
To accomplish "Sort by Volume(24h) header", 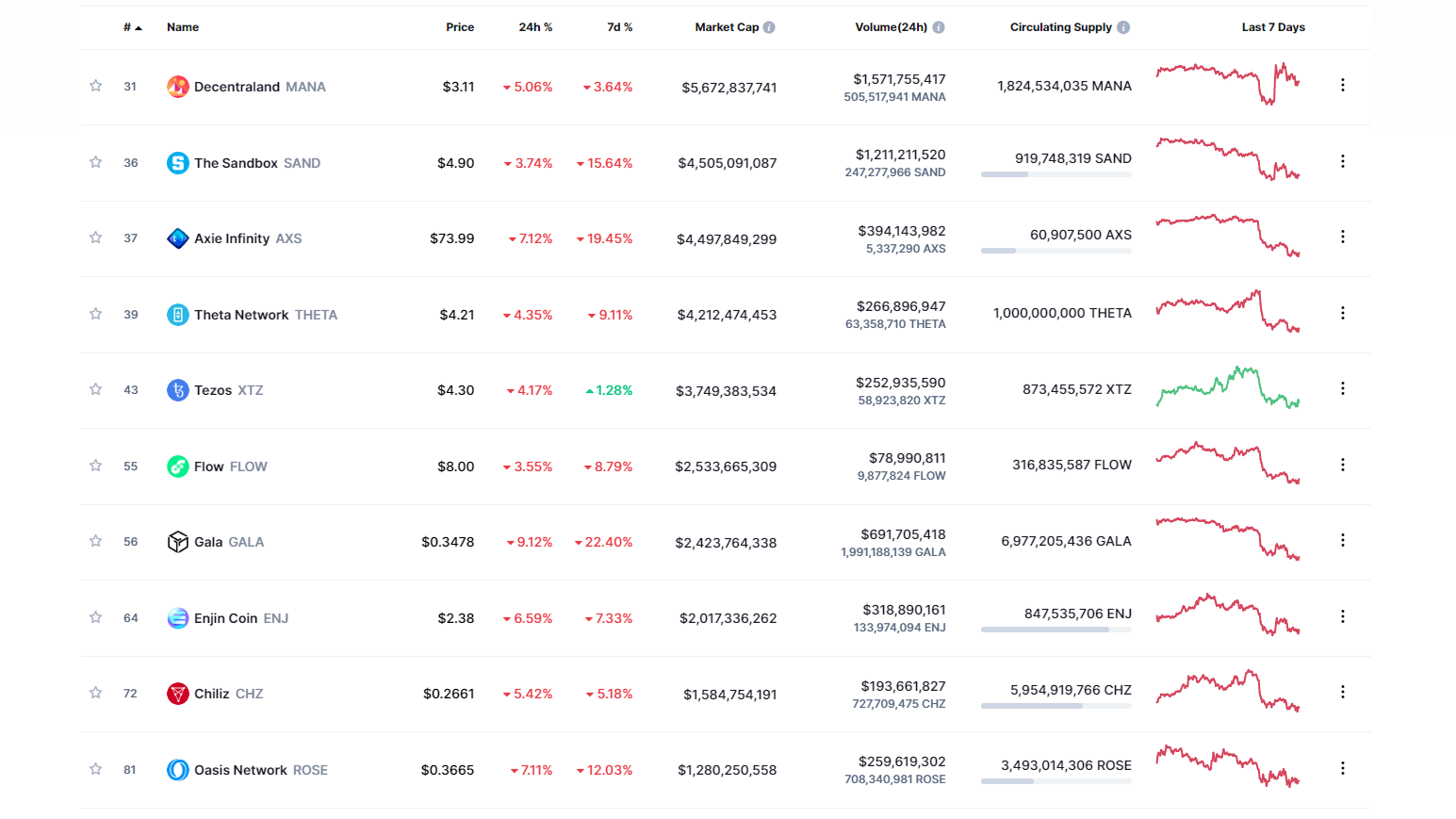I will pyautogui.click(x=891, y=27).
